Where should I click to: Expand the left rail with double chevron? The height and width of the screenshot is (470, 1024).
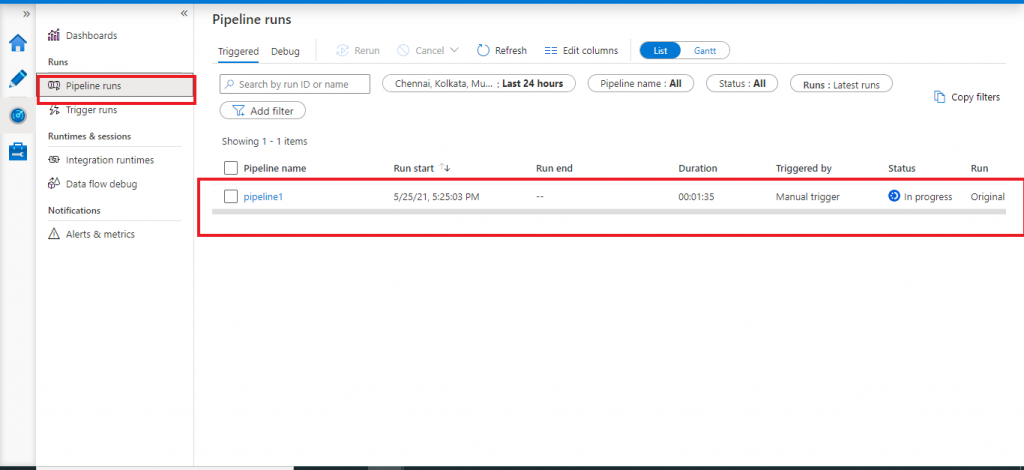[26, 14]
